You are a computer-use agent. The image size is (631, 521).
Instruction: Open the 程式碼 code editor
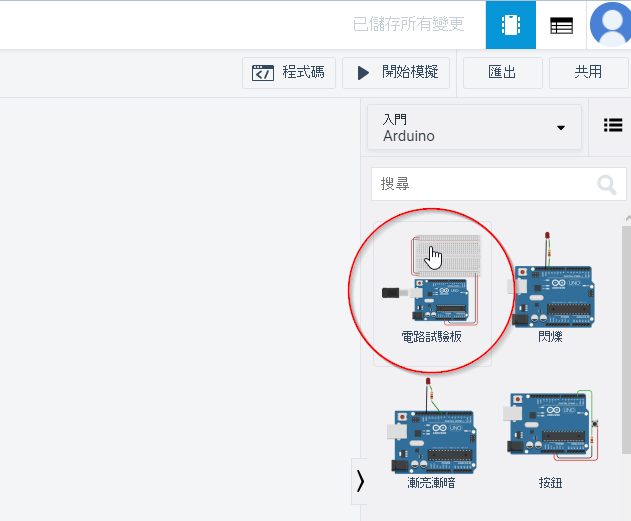coord(289,73)
